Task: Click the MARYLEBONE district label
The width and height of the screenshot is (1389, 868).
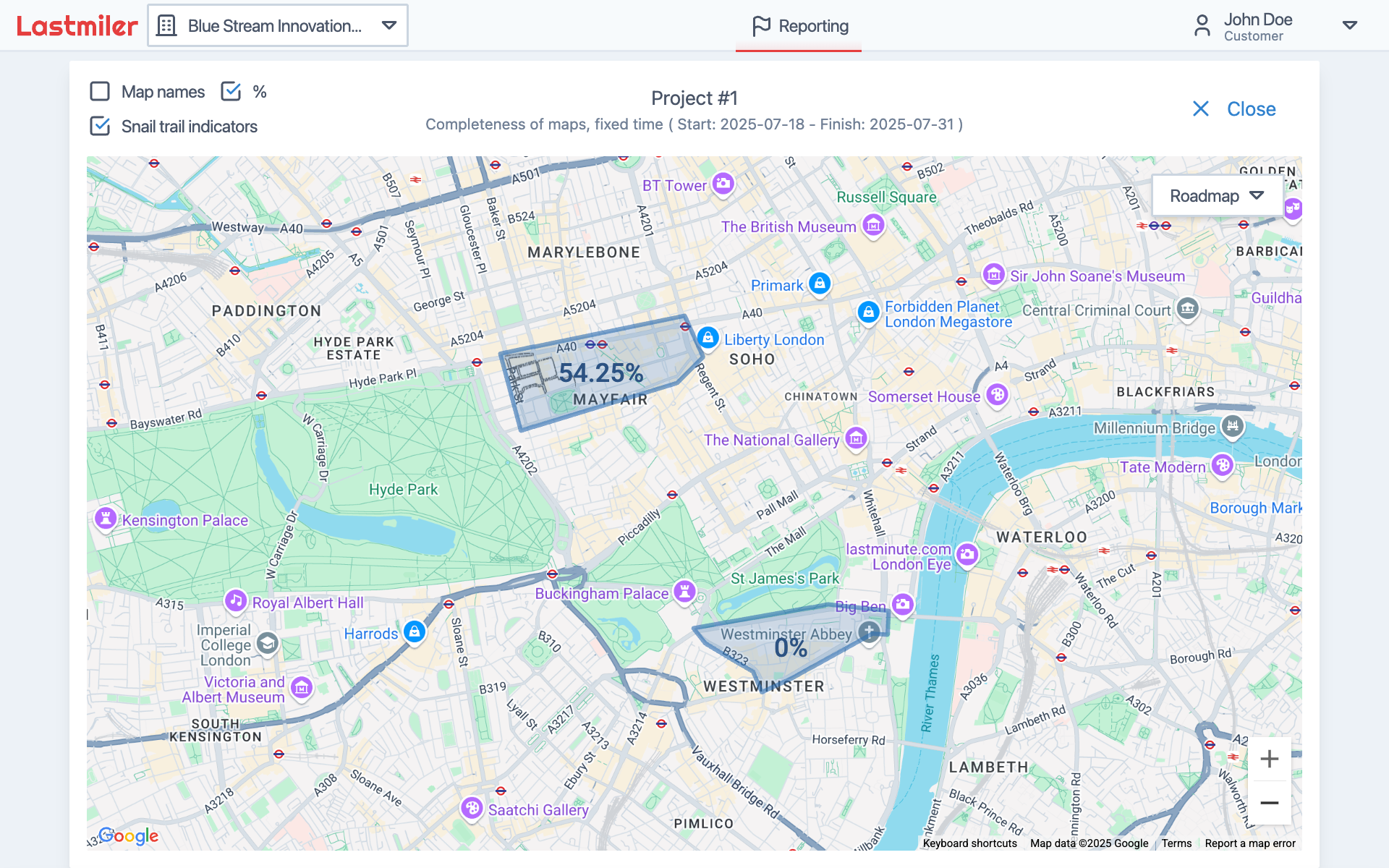Action: 584,252
